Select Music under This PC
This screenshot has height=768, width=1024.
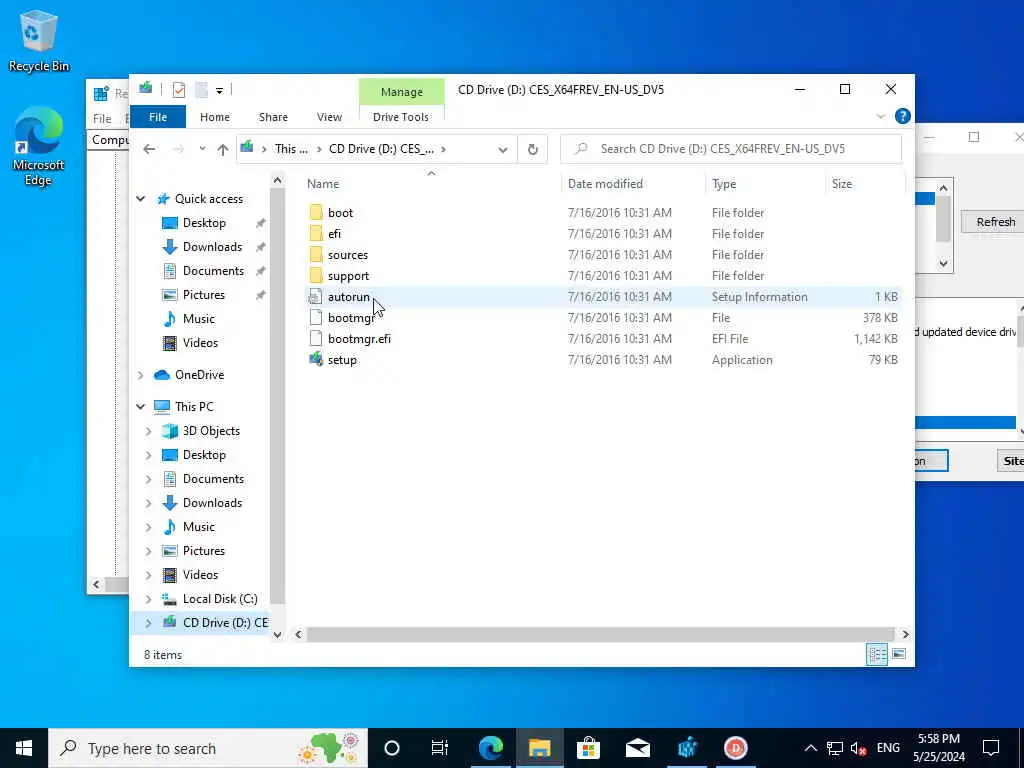coord(199,527)
